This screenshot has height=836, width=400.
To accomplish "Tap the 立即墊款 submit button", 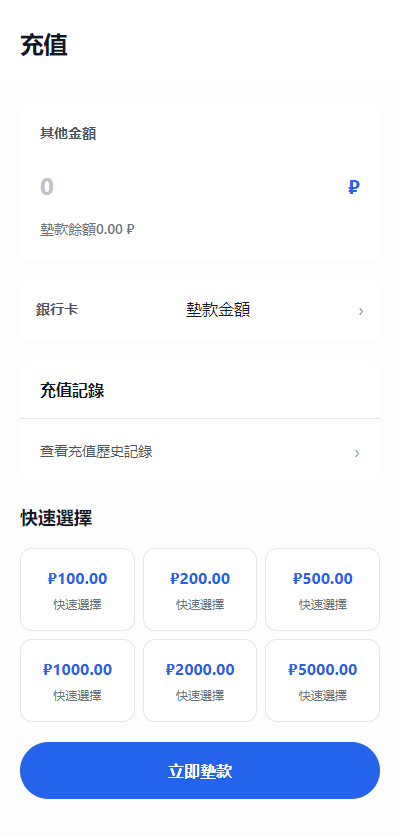I will point(200,770).
